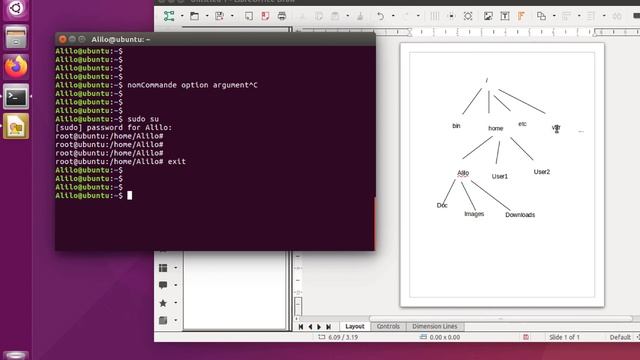Image resolution: width=640 pixels, height=360 pixels.
Task: Expand the Save dropdown arrow
Action: click(232, 16)
